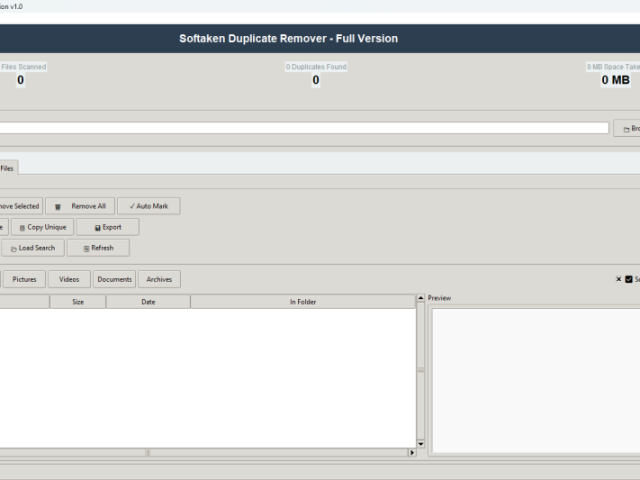Click the '0 MB' space value
Screen dimensions: 640x480
click(x=616, y=80)
